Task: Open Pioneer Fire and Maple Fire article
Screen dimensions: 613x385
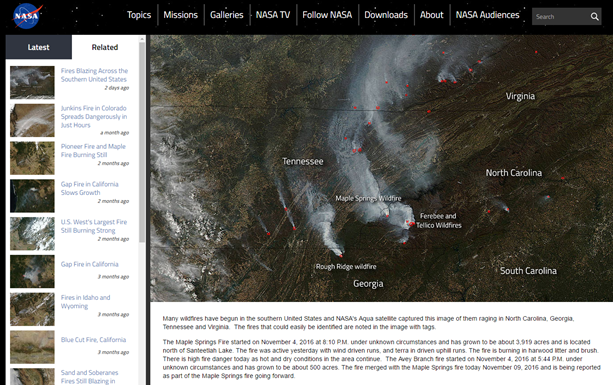Action: (93, 150)
